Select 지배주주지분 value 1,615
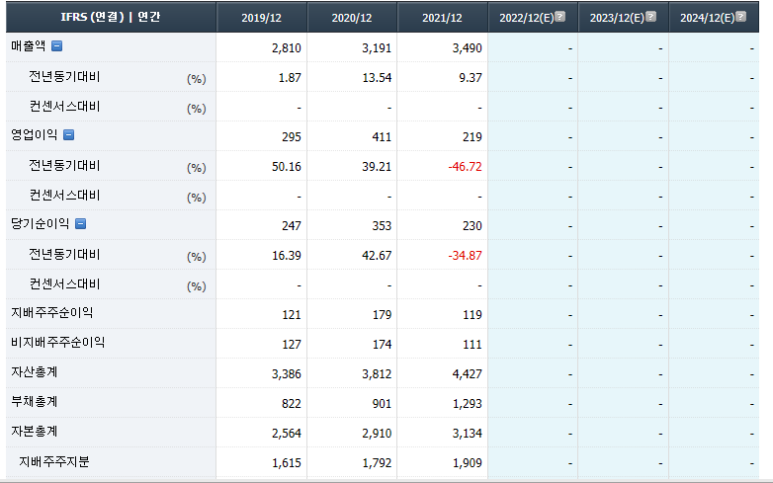Image resolution: width=773 pixels, height=483 pixels. click(x=286, y=463)
